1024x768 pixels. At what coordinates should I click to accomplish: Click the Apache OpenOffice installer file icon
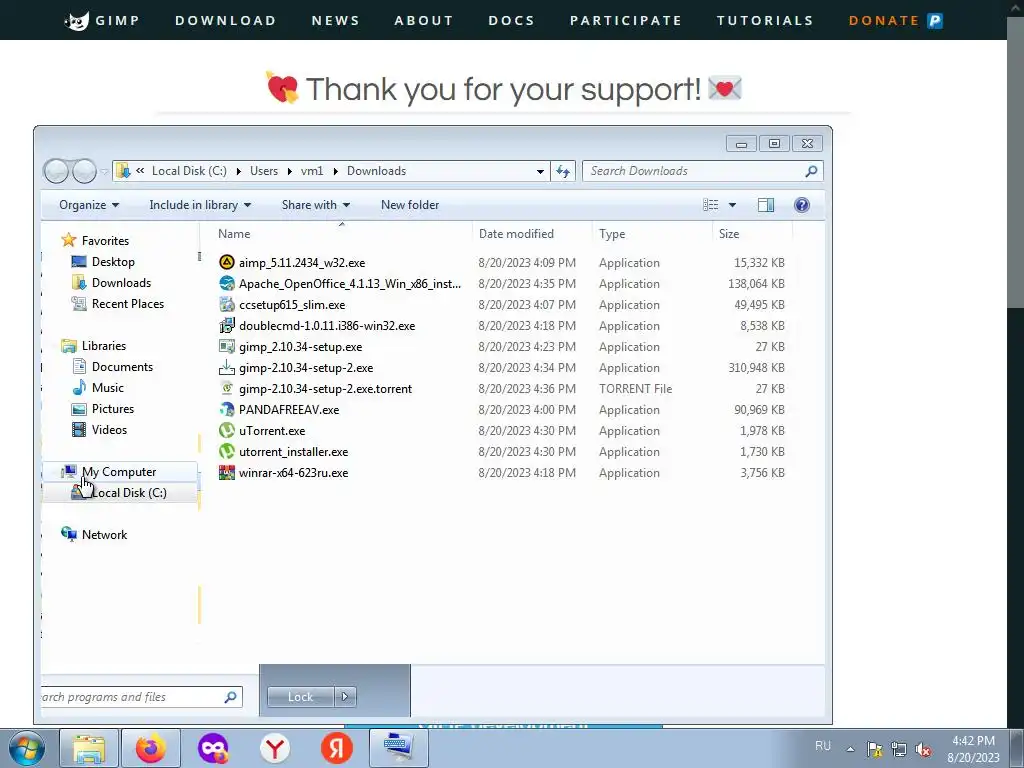point(227,283)
